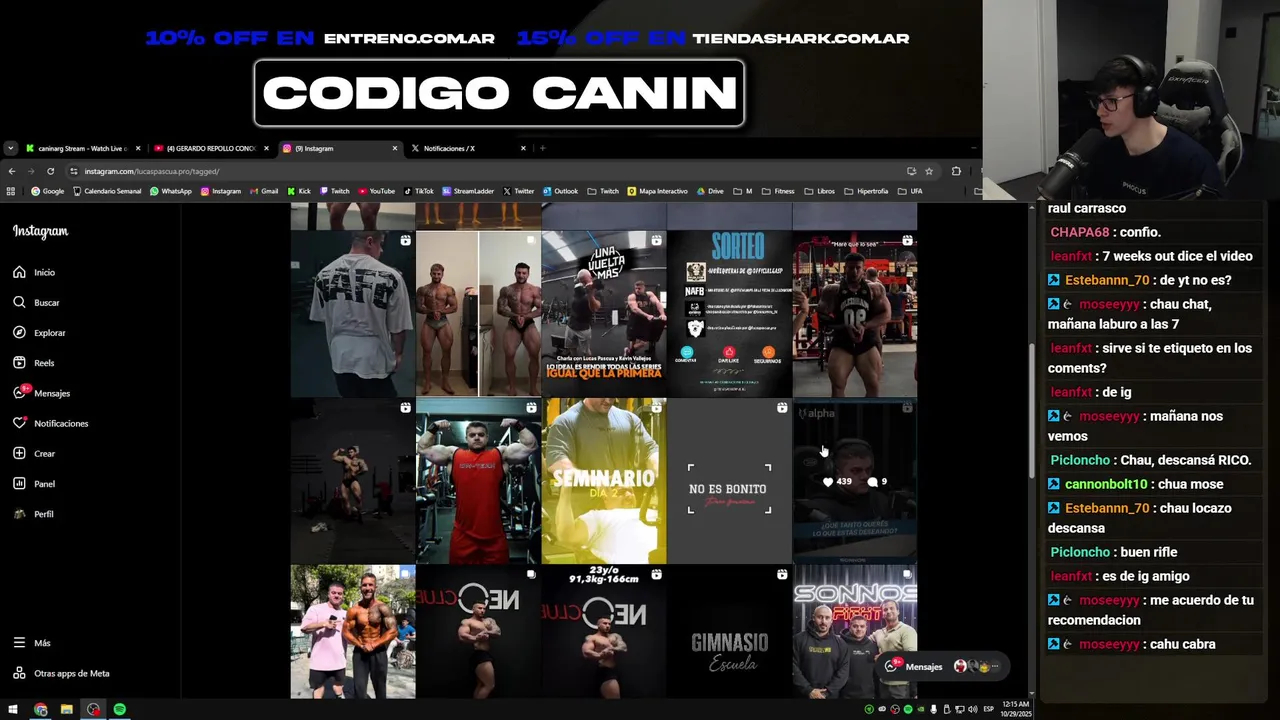Open Explorar in Instagram sidebar
1280x720 pixels.
pyautogui.click(x=39, y=333)
